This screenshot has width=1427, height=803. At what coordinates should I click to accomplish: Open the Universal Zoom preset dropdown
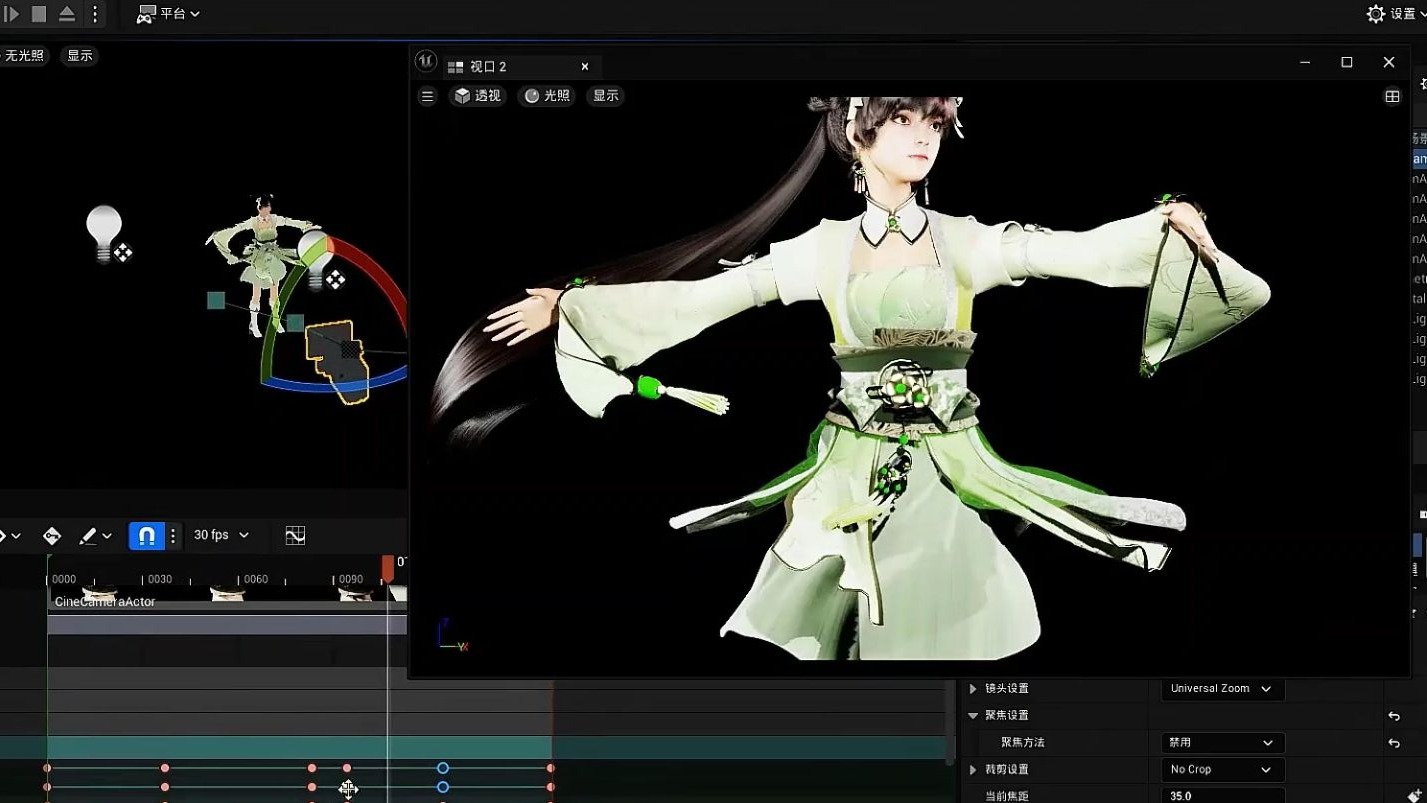pyautogui.click(x=1222, y=689)
